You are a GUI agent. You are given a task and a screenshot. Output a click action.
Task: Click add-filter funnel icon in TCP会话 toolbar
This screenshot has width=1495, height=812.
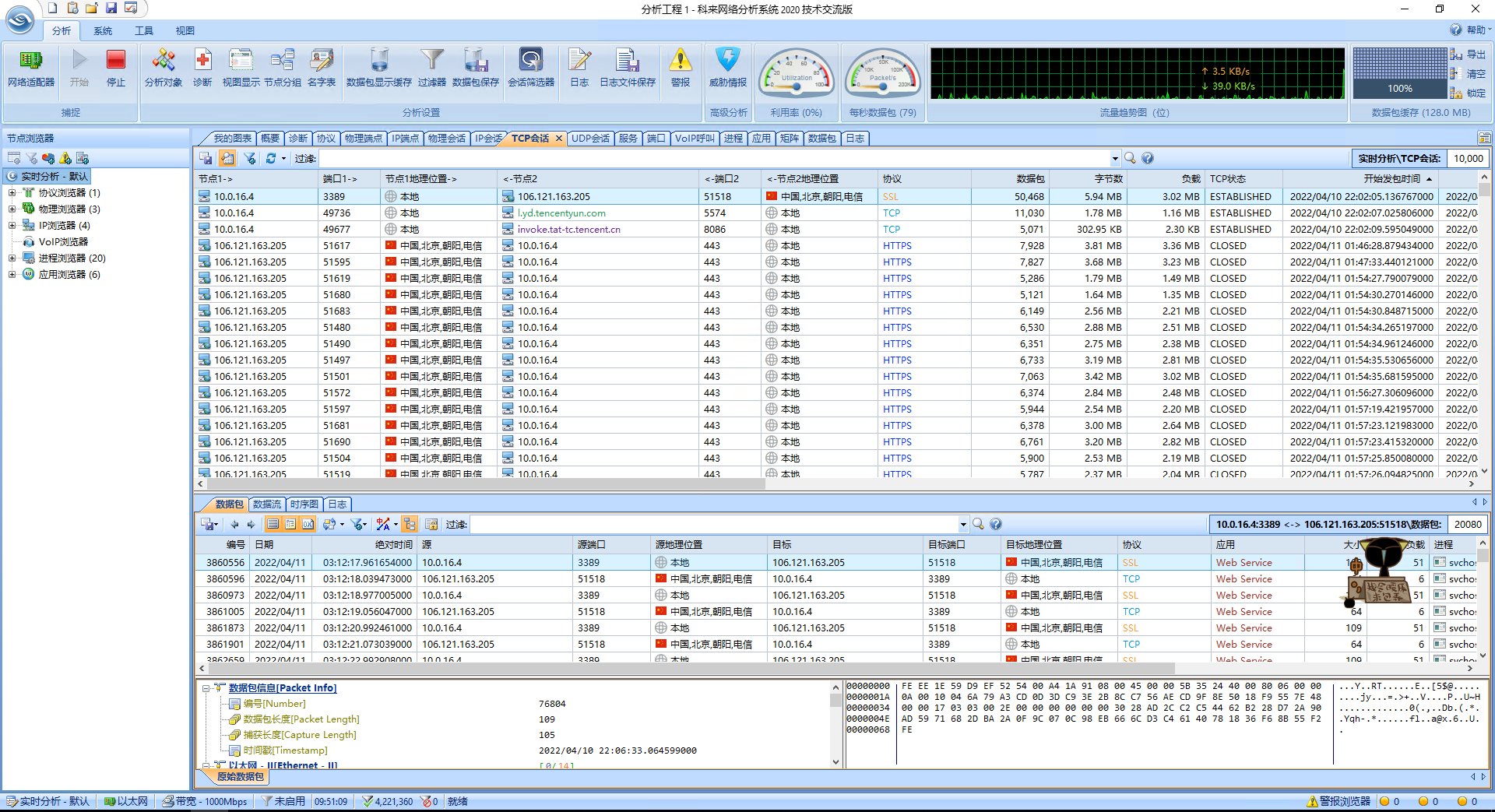(x=250, y=158)
